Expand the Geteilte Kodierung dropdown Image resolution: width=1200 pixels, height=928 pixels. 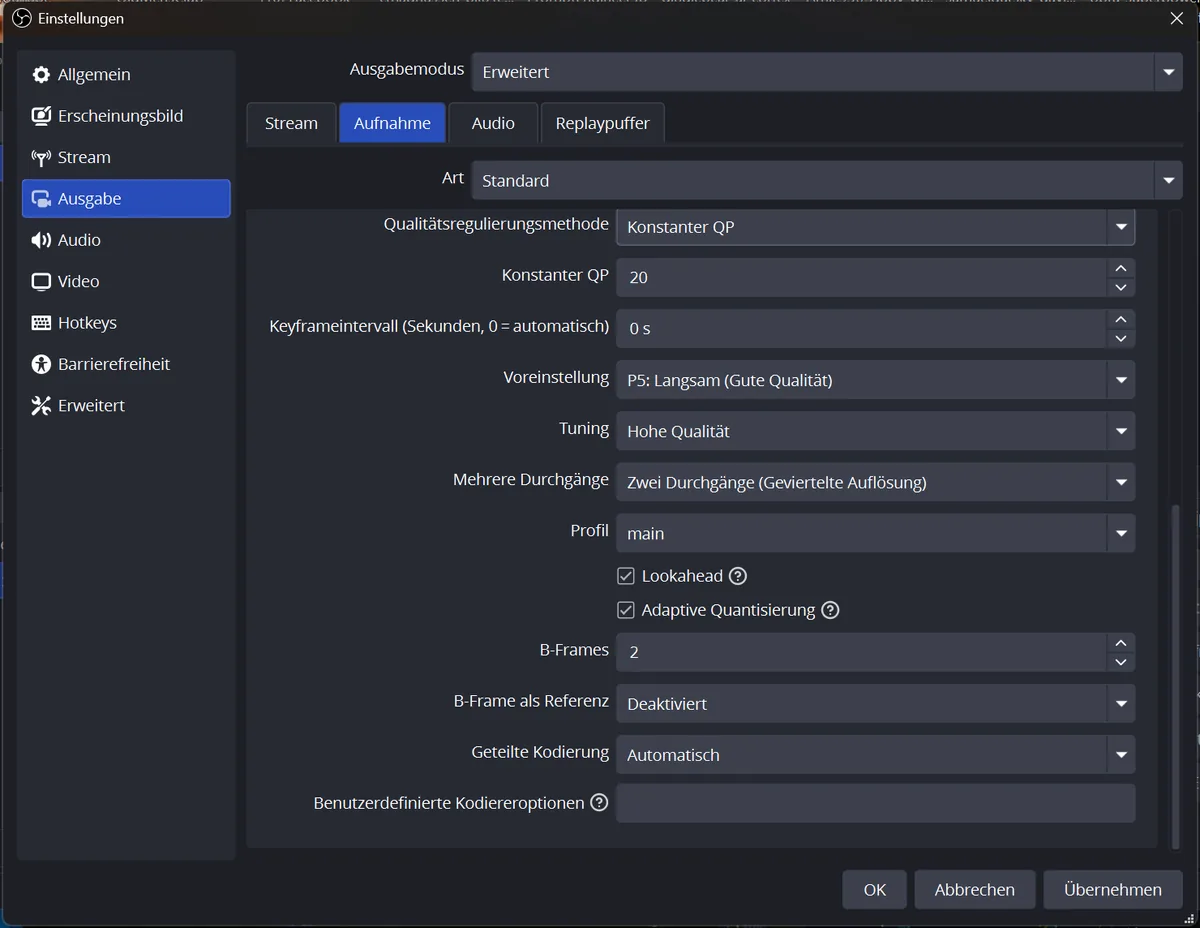(875, 755)
